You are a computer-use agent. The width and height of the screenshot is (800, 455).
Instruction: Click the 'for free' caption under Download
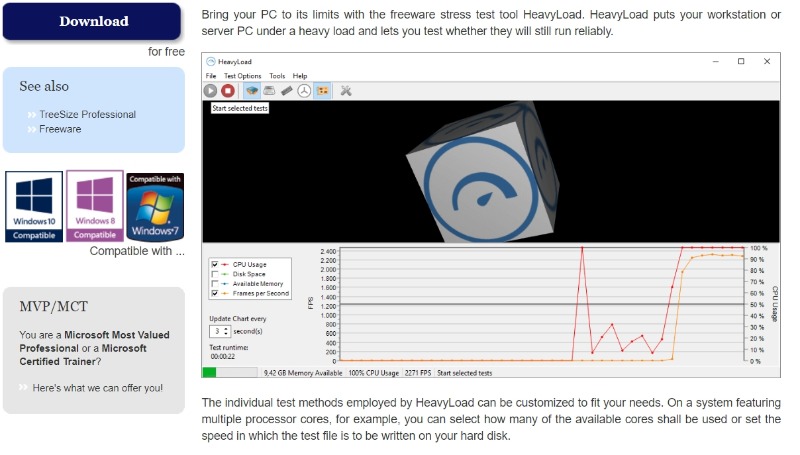[x=166, y=52]
